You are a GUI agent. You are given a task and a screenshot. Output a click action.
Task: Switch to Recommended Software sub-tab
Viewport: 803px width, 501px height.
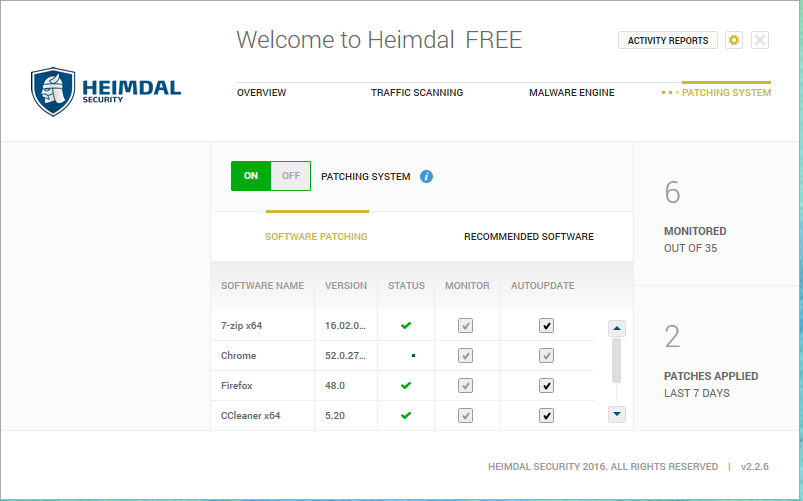click(x=529, y=237)
